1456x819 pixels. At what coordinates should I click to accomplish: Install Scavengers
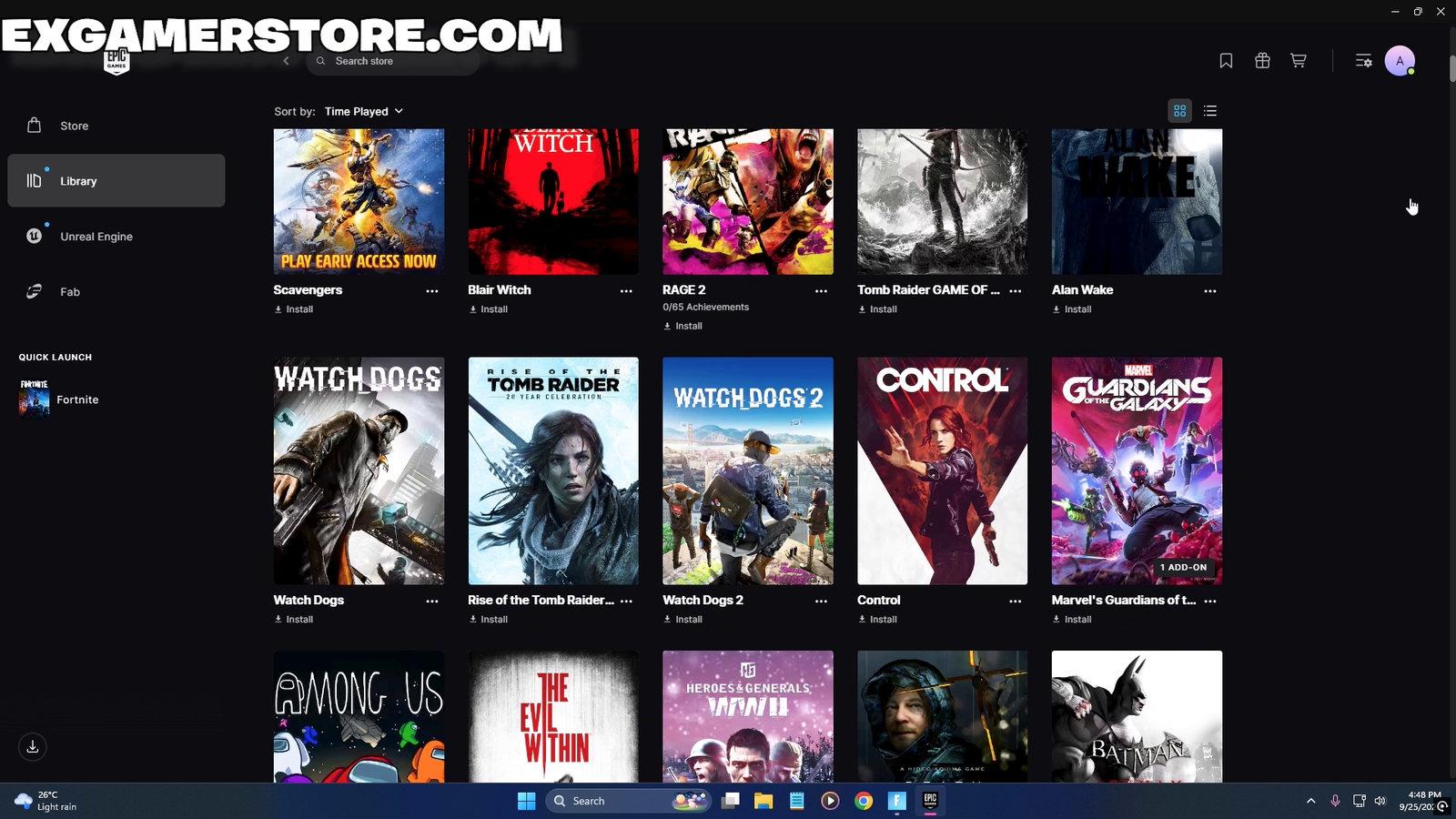pos(294,309)
